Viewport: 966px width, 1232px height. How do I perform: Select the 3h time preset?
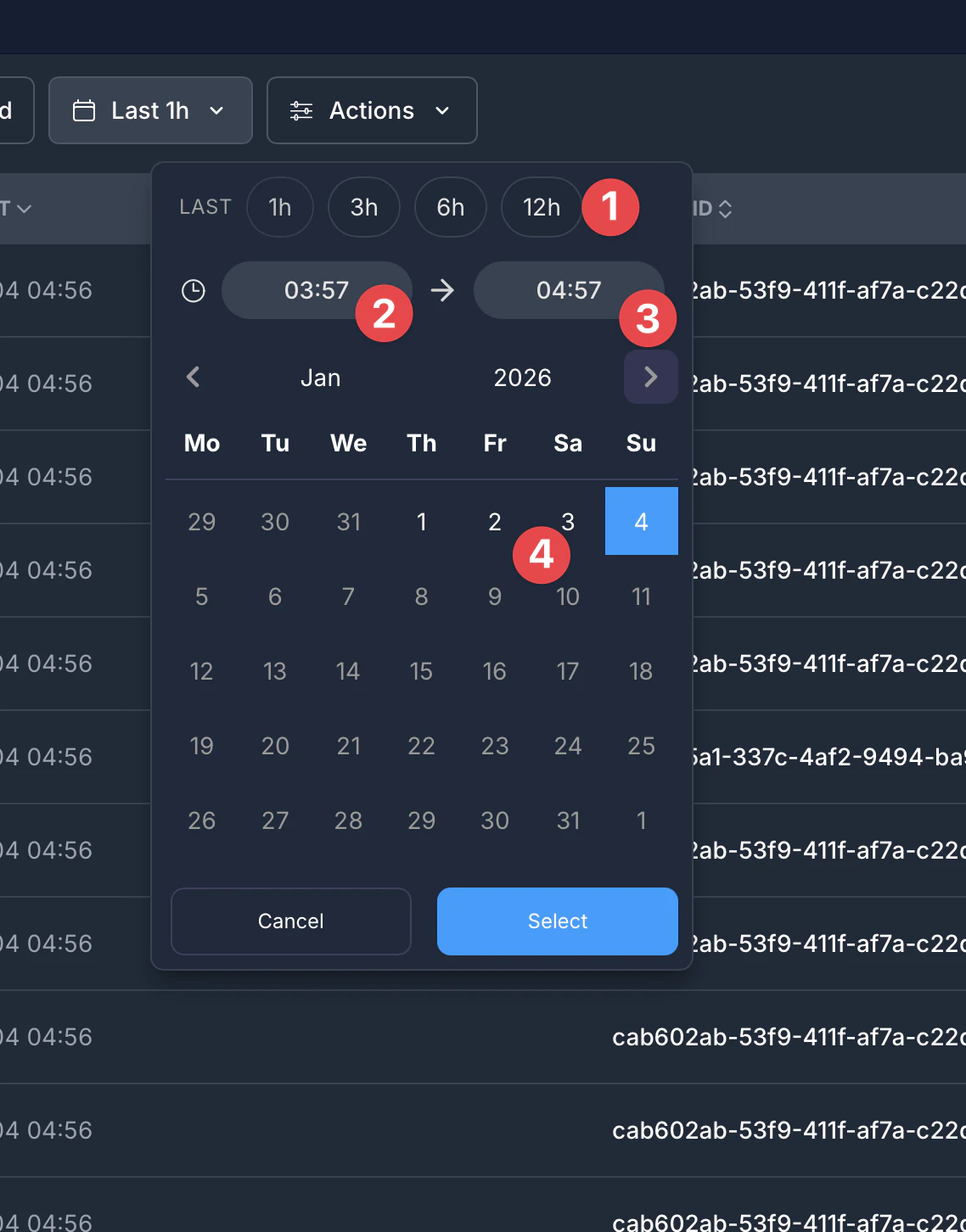(363, 207)
